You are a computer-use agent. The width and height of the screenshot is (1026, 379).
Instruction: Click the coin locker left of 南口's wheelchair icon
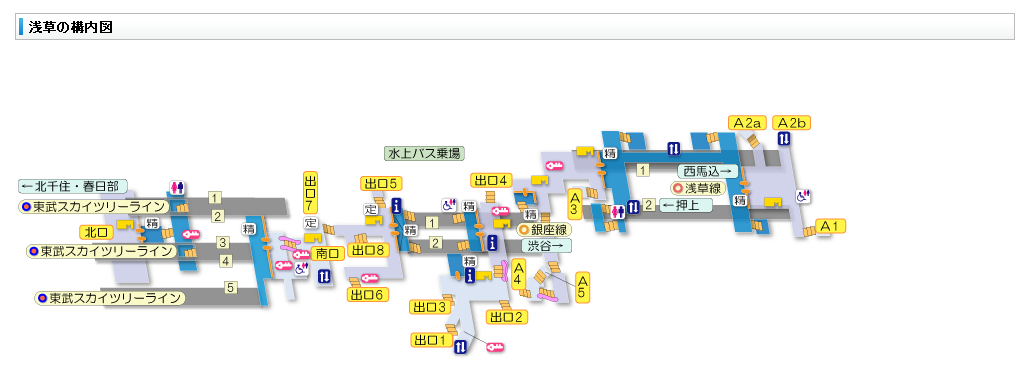pyautogui.click(x=283, y=265)
